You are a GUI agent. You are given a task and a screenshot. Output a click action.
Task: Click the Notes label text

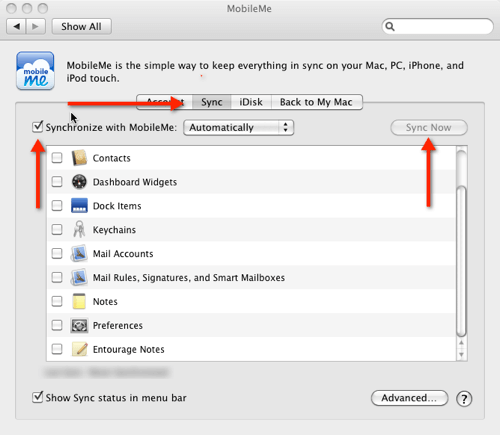pyautogui.click(x=105, y=302)
